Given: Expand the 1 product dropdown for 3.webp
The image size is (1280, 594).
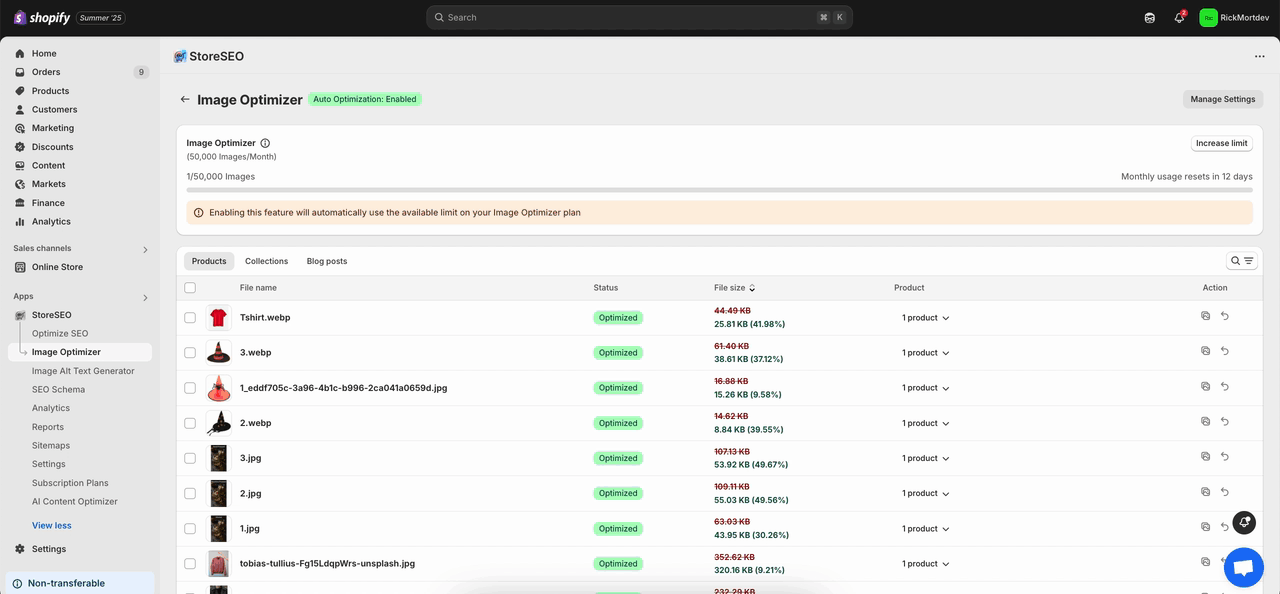Looking at the screenshot, I should (925, 353).
